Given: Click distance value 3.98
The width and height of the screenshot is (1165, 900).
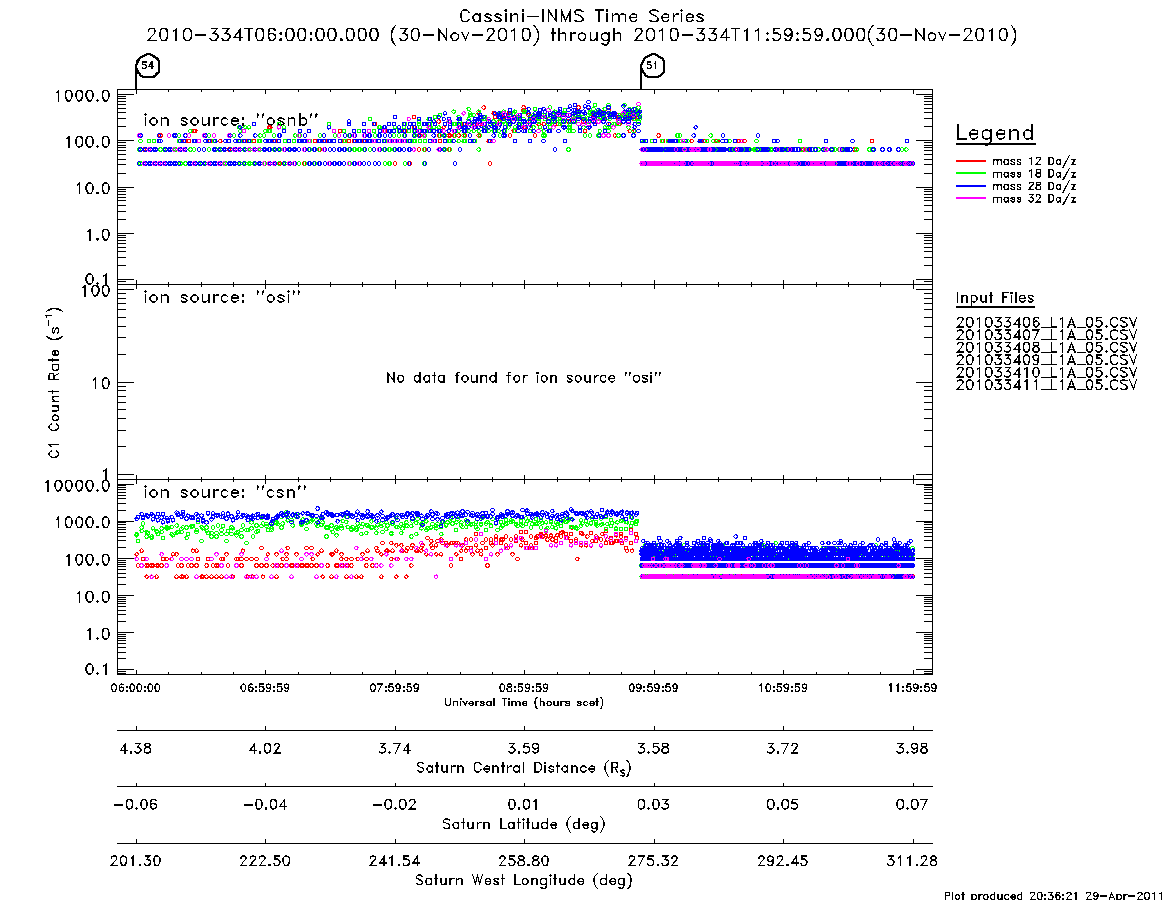Looking at the screenshot, I should click(912, 748).
